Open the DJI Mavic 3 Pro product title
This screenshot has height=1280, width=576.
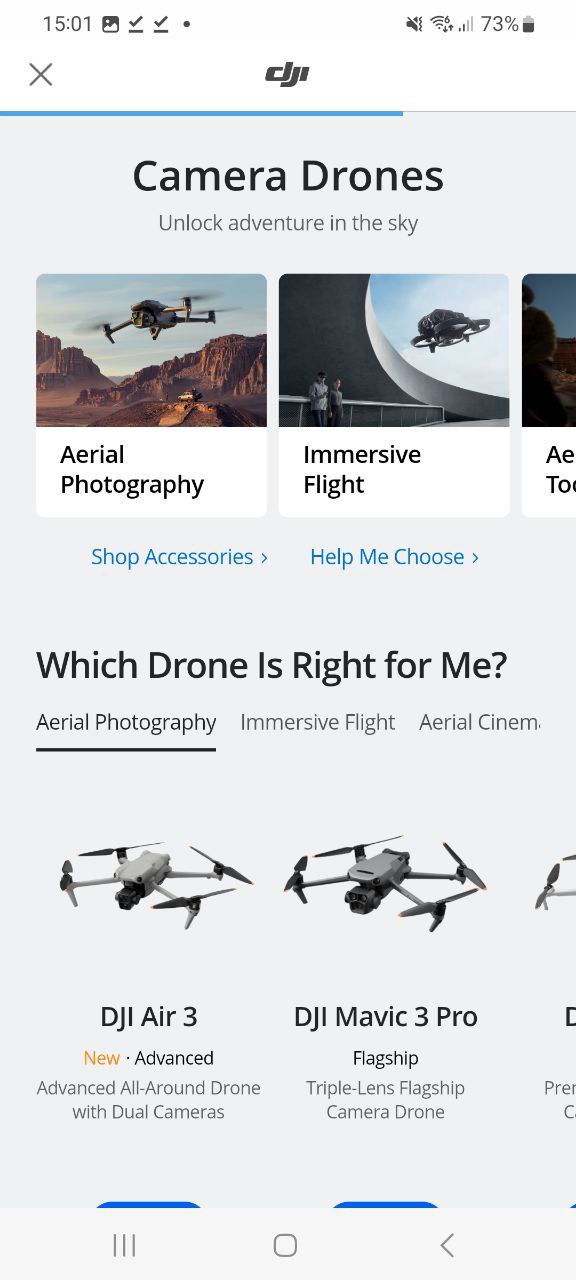click(x=386, y=1017)
